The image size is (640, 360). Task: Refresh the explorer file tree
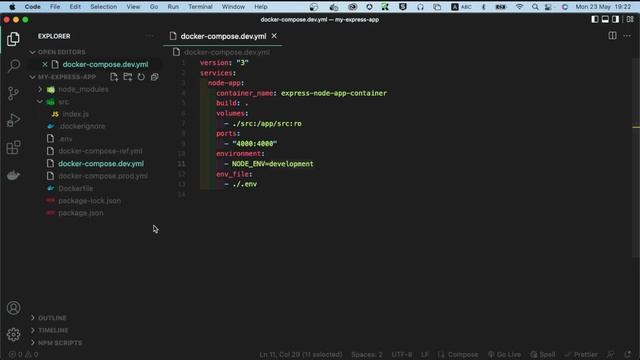[x=141, y=77]
